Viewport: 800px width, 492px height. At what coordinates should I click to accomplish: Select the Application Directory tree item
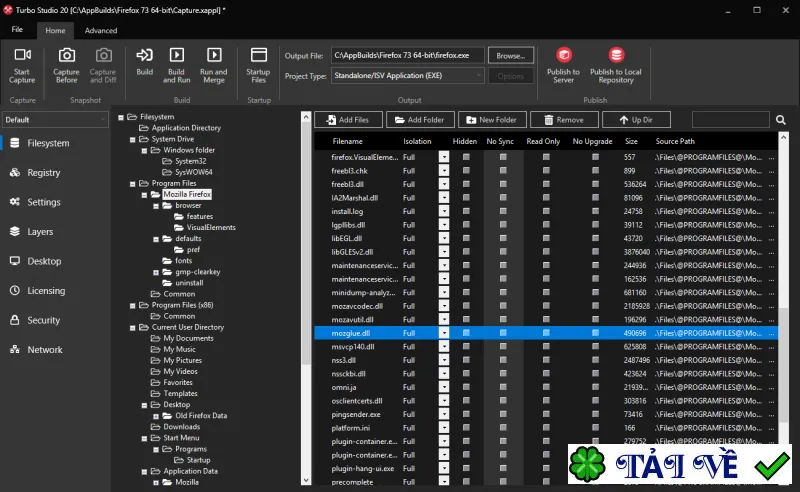(x=186, y=128)
